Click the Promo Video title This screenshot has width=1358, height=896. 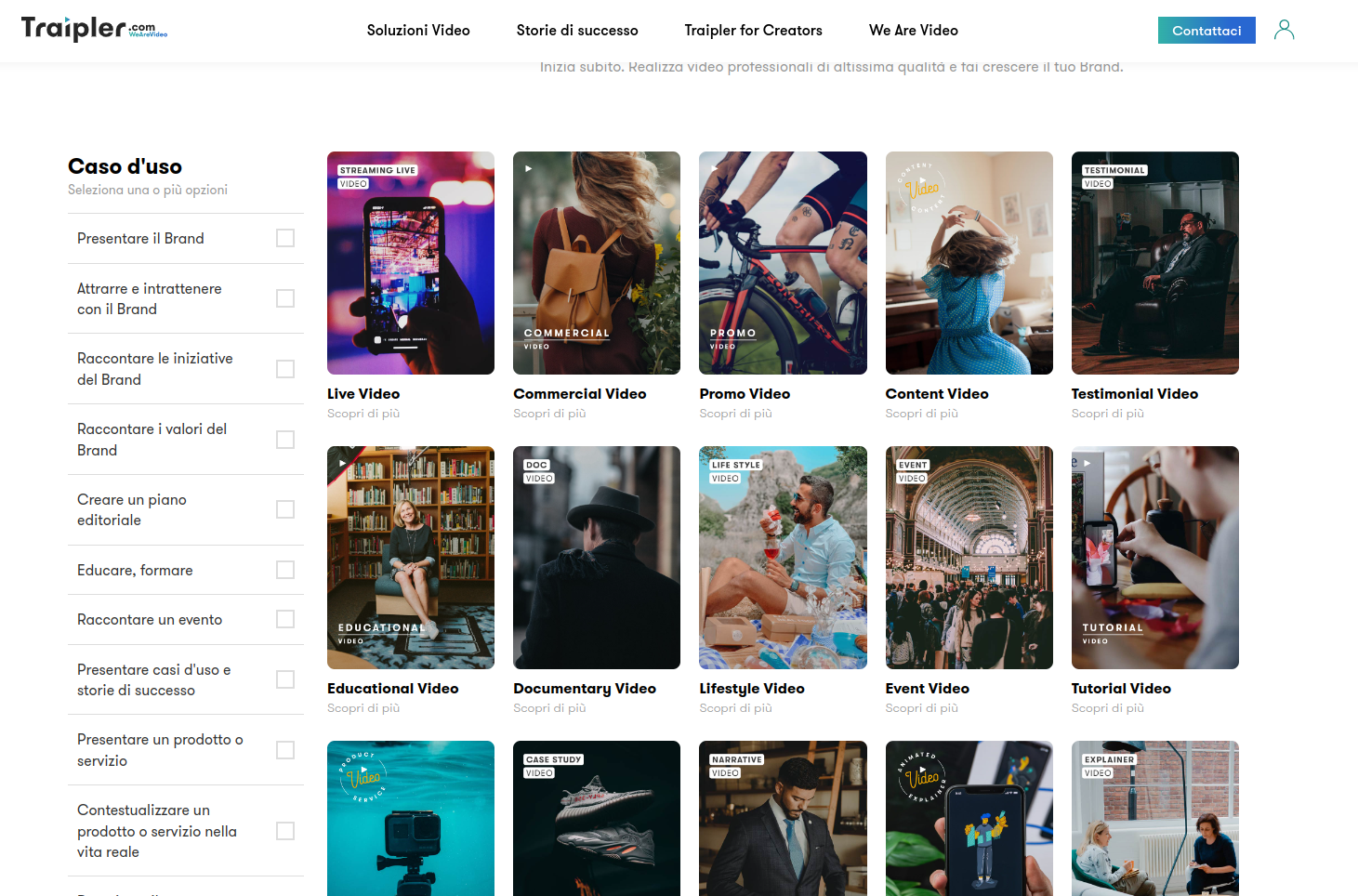[x=745, y=394]
